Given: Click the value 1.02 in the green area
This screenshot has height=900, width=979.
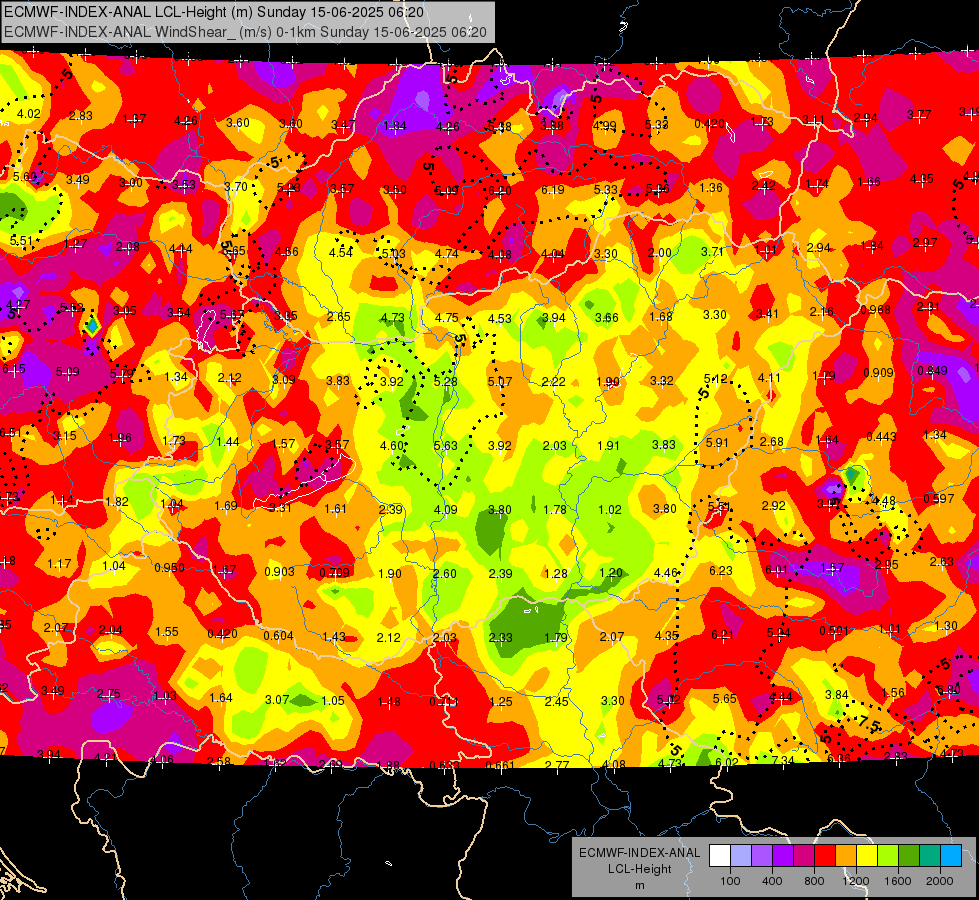Looking at the screenshot, I should (609, 510).
